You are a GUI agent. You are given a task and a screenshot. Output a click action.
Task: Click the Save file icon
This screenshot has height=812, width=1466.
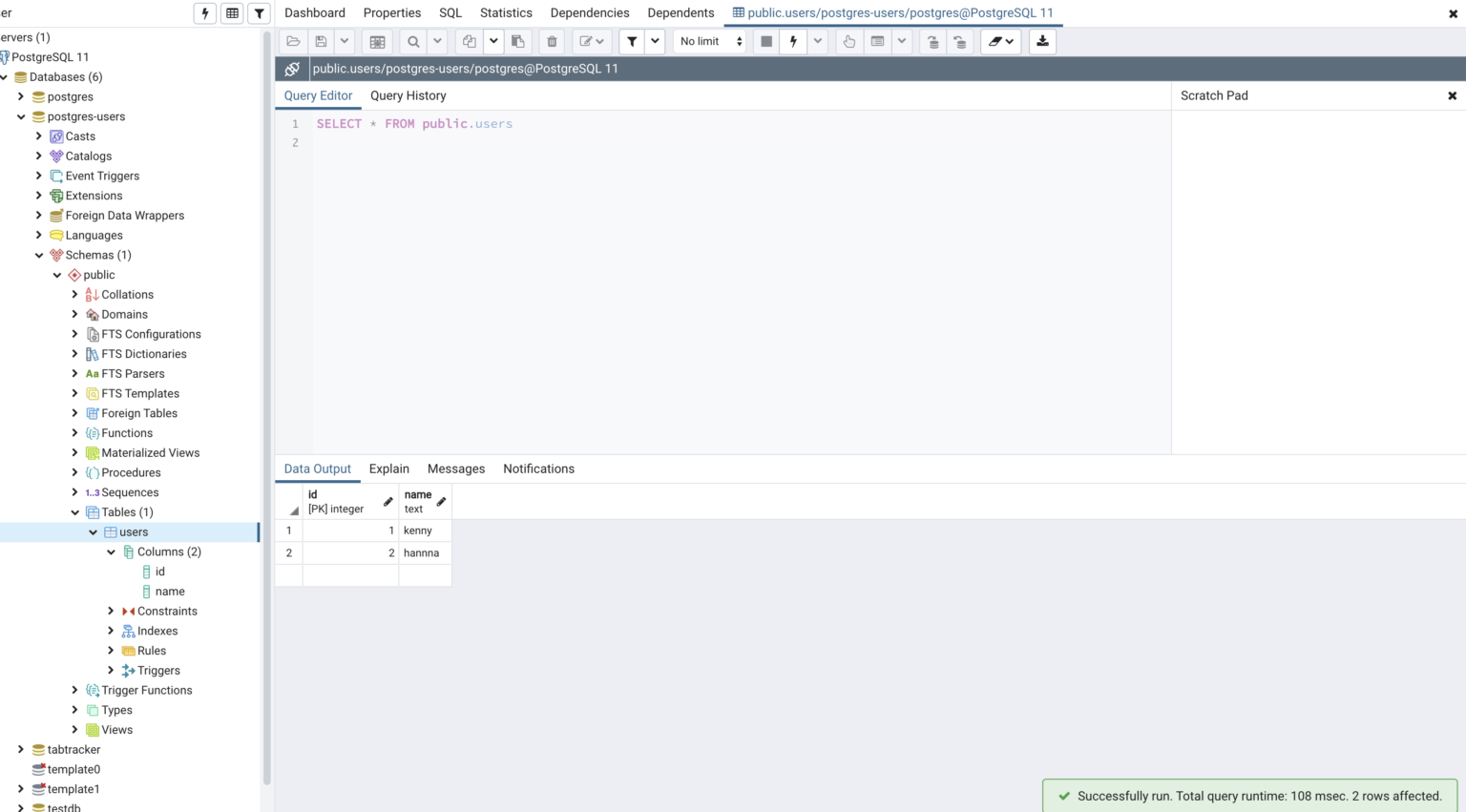click(322, 41)
